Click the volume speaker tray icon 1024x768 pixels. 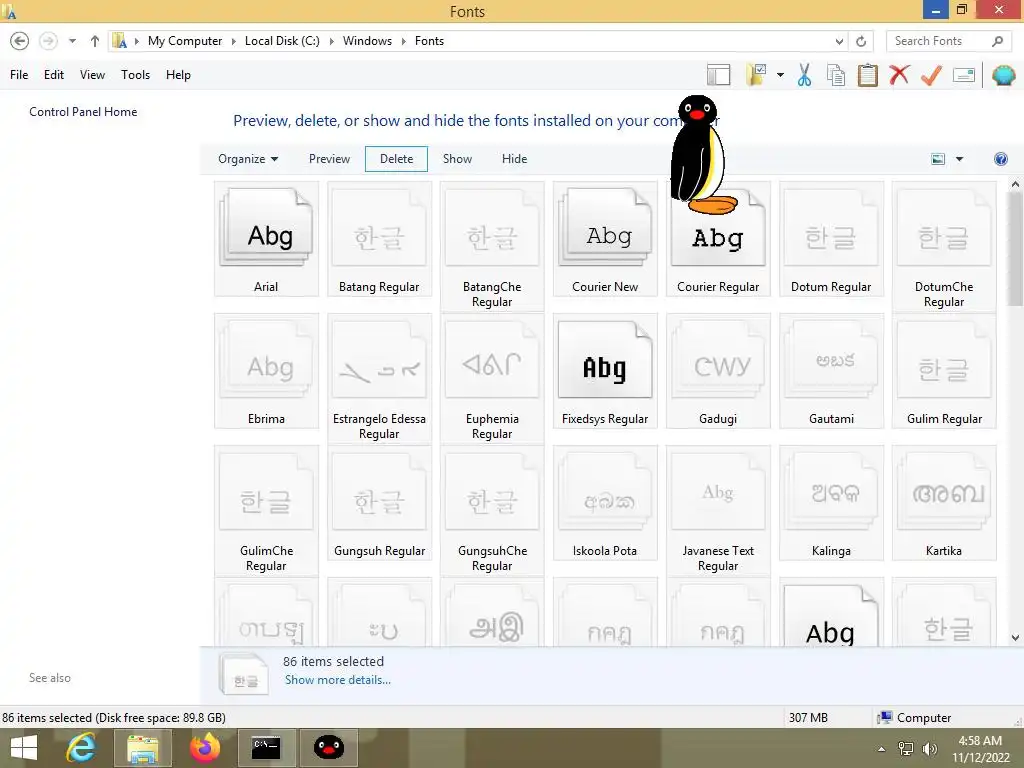click(x=930, y=749)
